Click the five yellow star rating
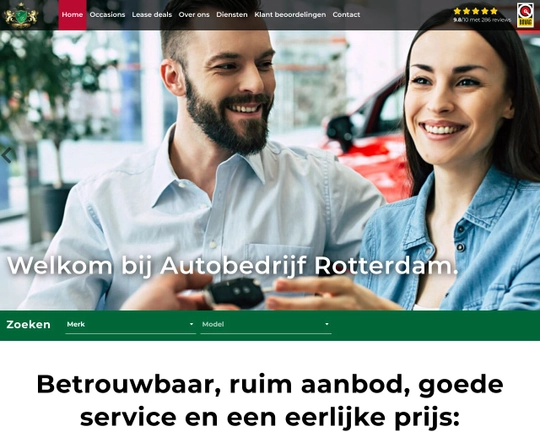The image size is (540, 432). click(x=476, y=11)
